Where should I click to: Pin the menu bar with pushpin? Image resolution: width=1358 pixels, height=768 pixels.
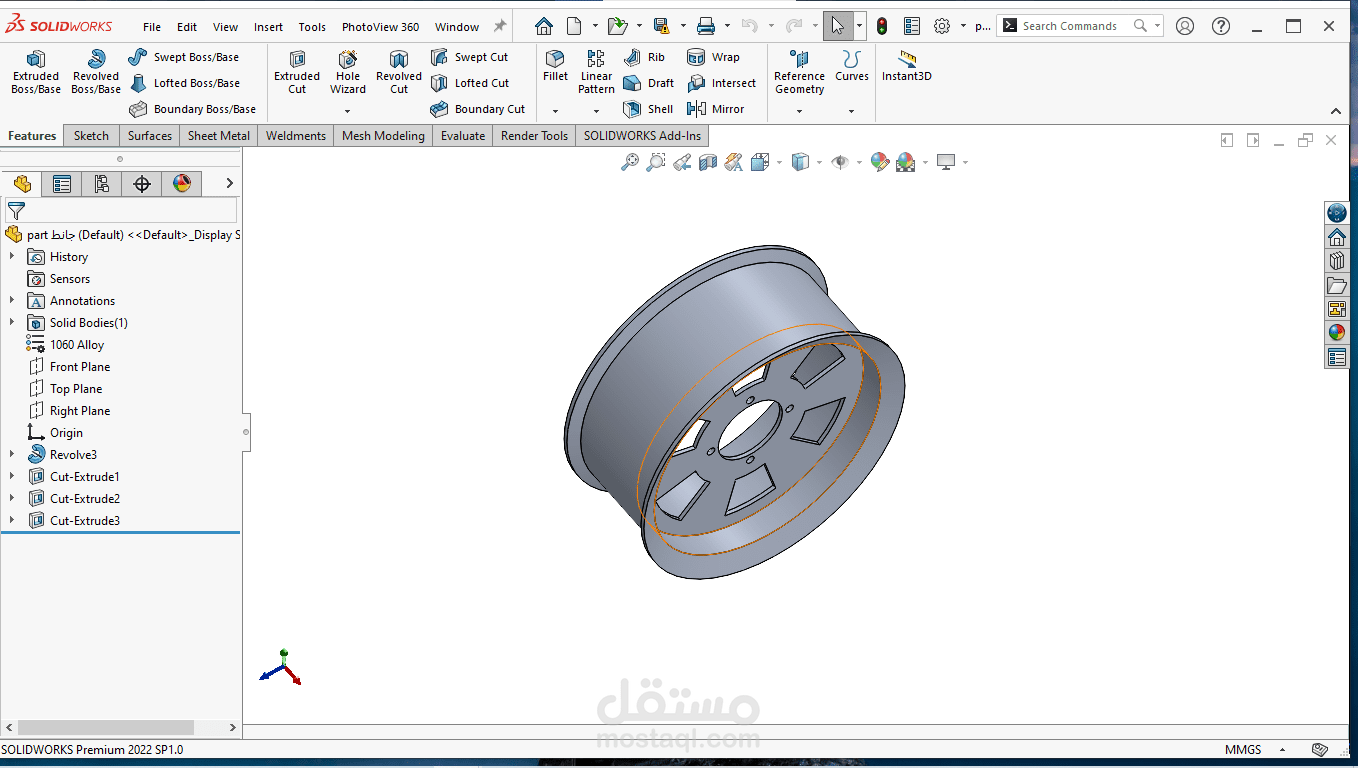500,26
